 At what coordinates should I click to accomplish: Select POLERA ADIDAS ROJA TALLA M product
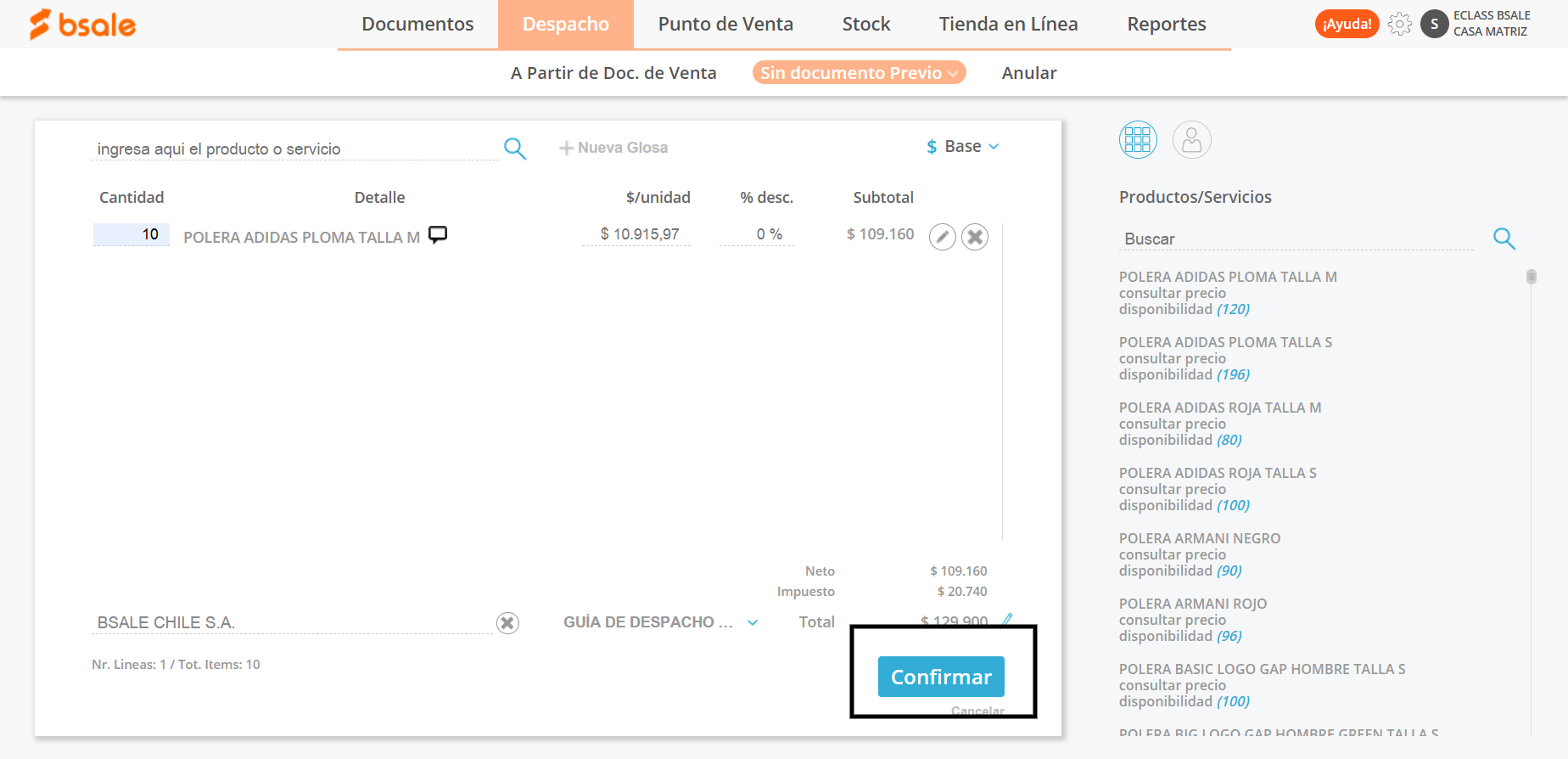click(x=1220, y=408)
